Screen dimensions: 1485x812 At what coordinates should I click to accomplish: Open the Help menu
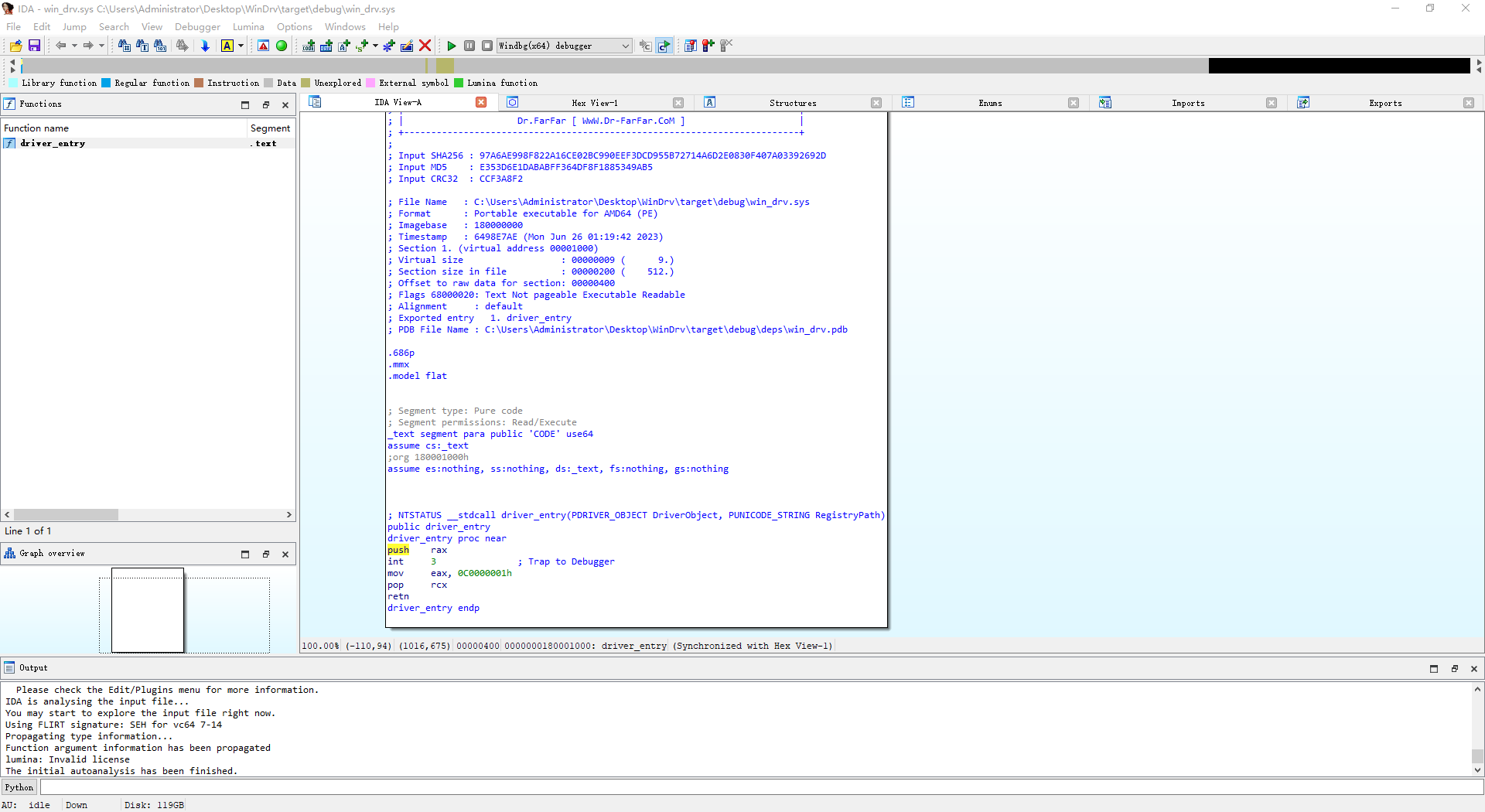pyautogui.click(x=388, y=26)
